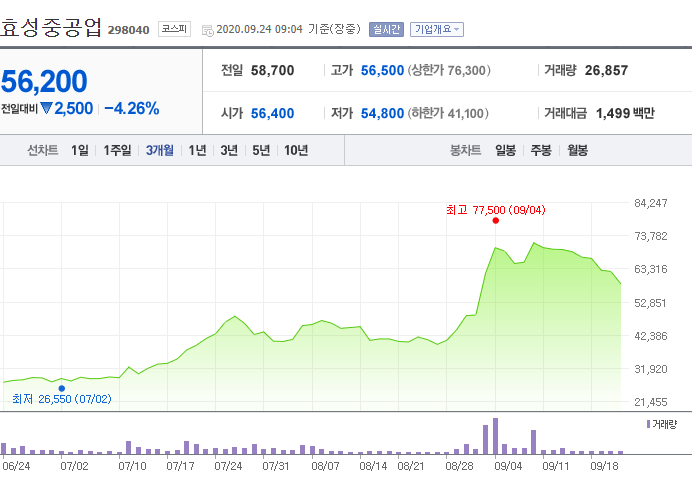
Task: Click the 07/02 date axis label
Action: pyautogui.click(x=74, y=466)
